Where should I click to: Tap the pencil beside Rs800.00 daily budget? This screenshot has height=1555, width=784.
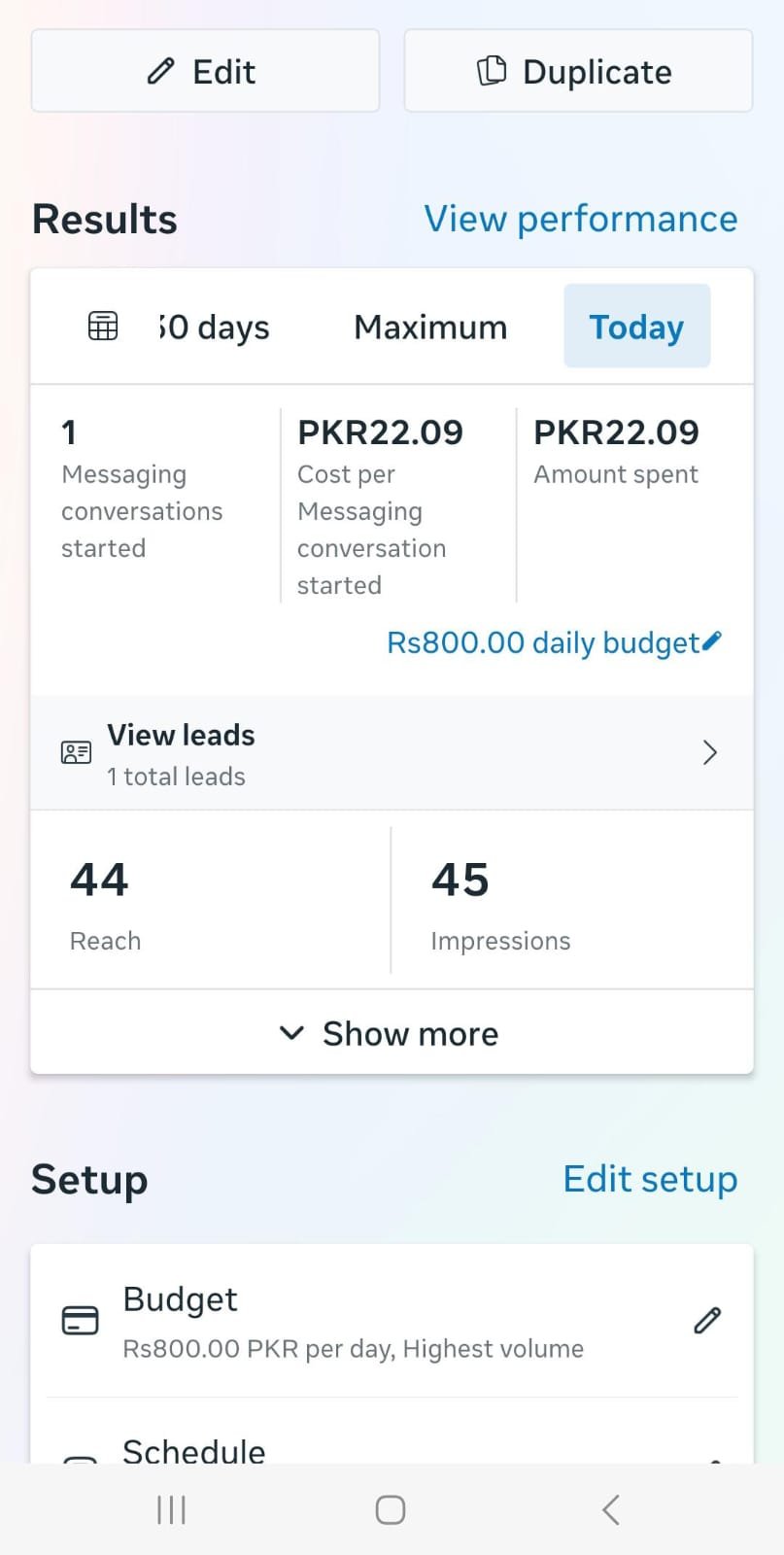[712, 640]
